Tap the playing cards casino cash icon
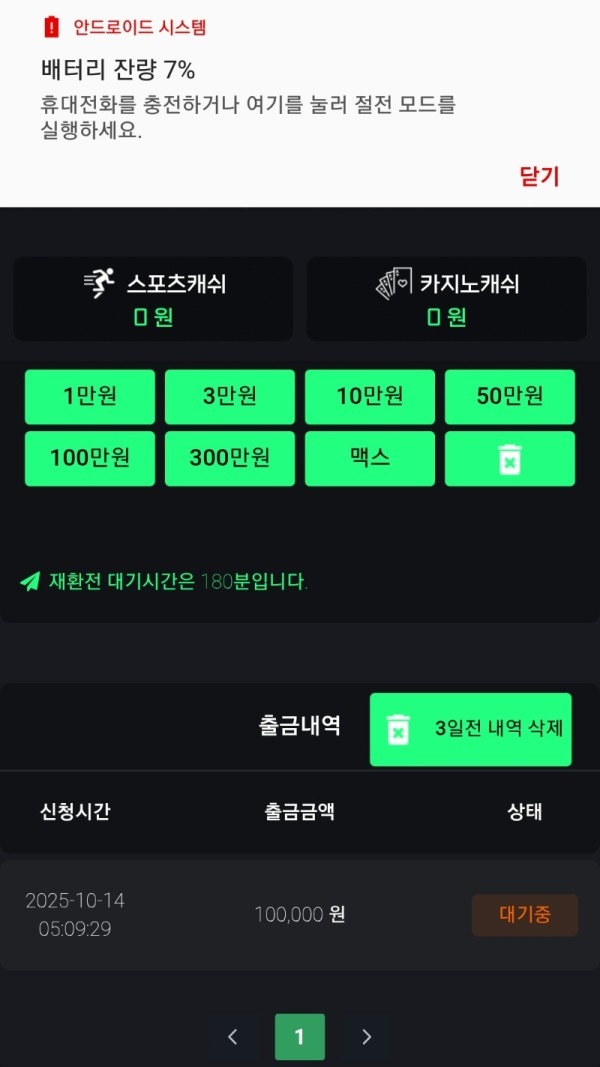Viewport: 600px width, 1067px height. coord(393,284)
